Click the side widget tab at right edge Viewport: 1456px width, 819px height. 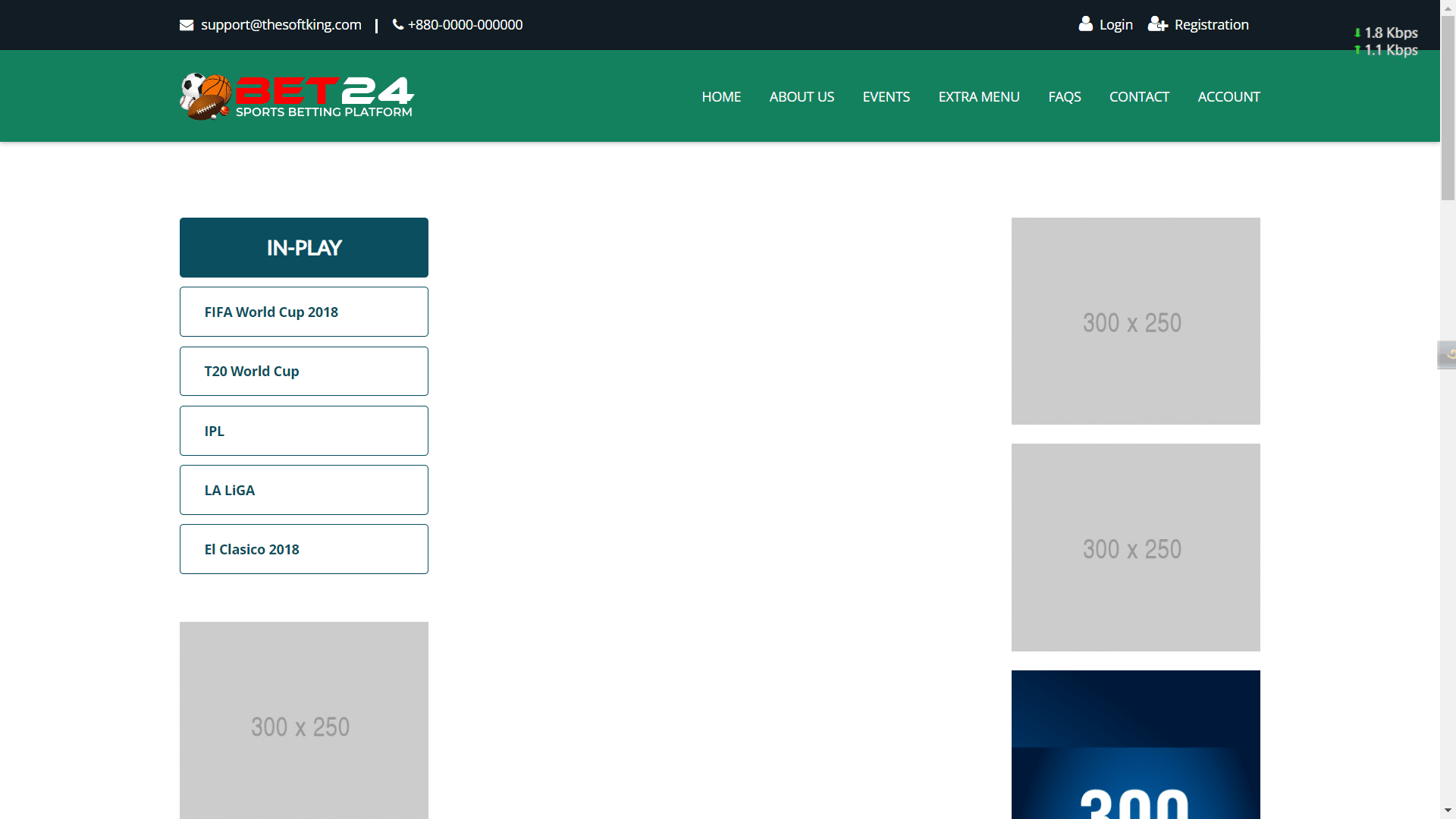coord(1447,355)
